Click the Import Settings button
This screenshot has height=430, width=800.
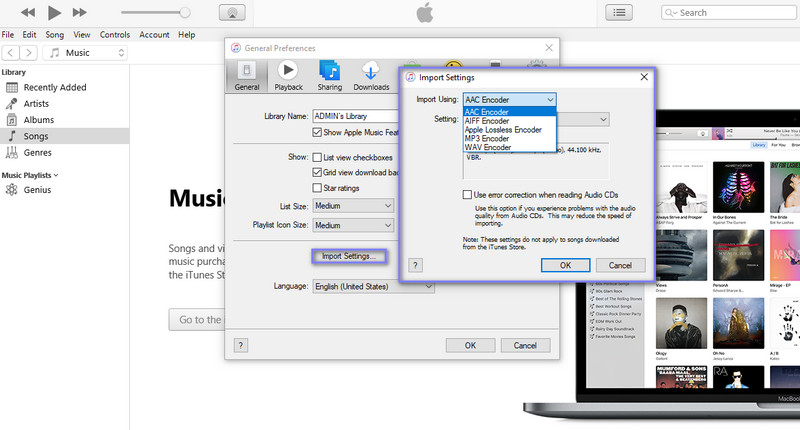[349, 256]
